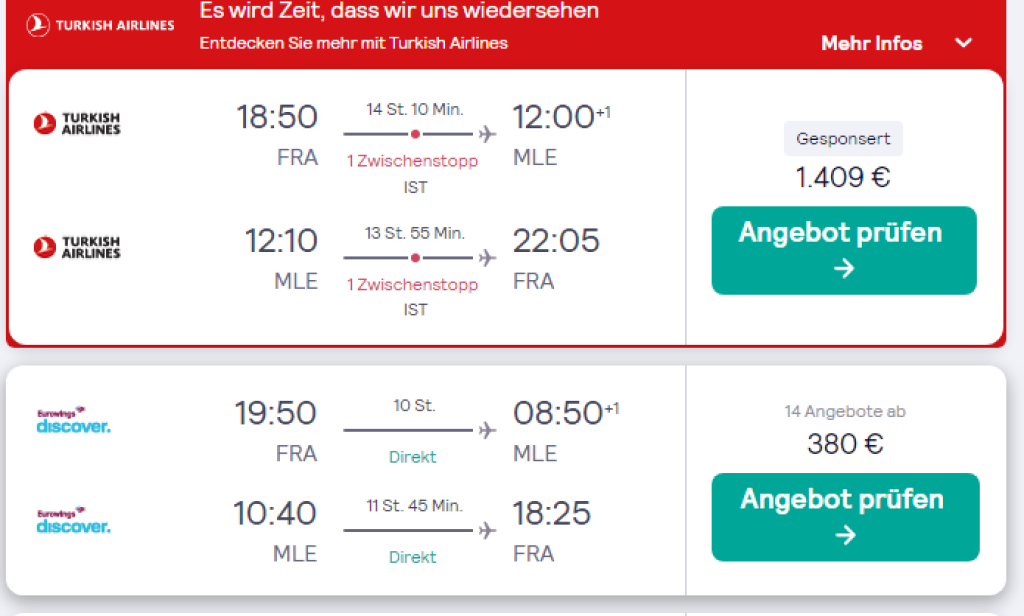The height and width of the screenshot is (616, 1024).
Task: Select the 1 Zwischenstopp label on outbound Turkish flight
Action: 412,161
